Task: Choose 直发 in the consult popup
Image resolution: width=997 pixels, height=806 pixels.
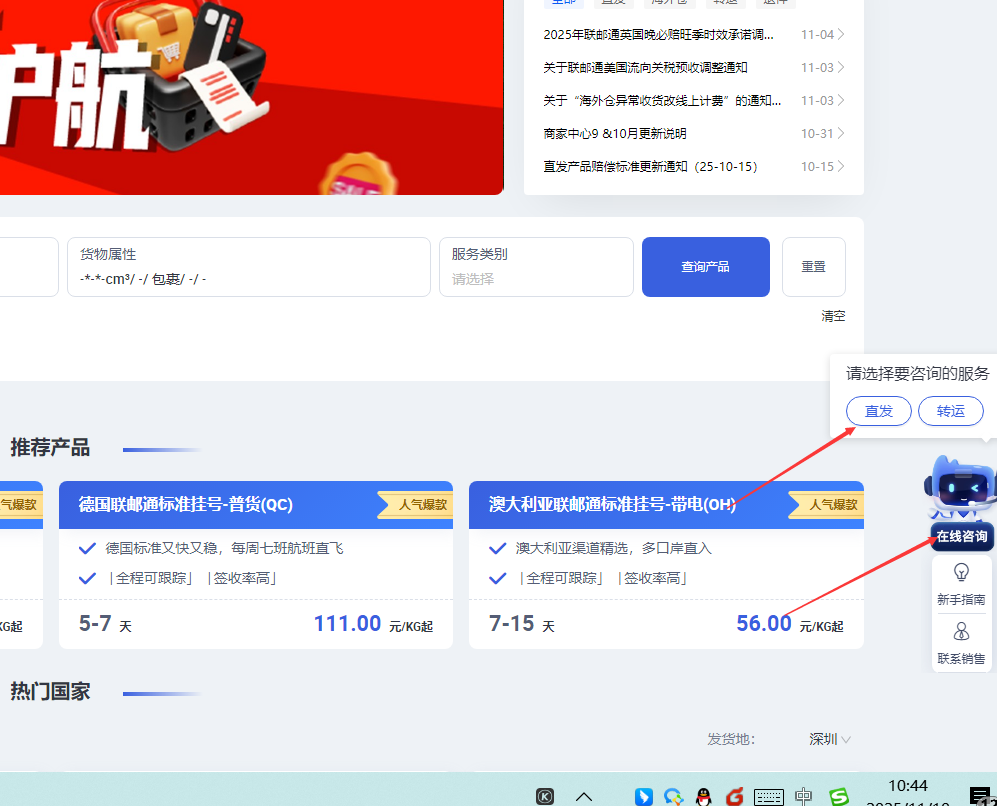Action: tap(879, 411)
